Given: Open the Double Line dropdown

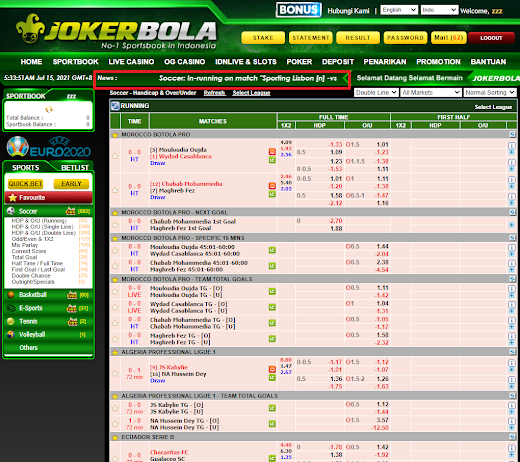Looking at the screenshot, I should (x=376, y=92).
